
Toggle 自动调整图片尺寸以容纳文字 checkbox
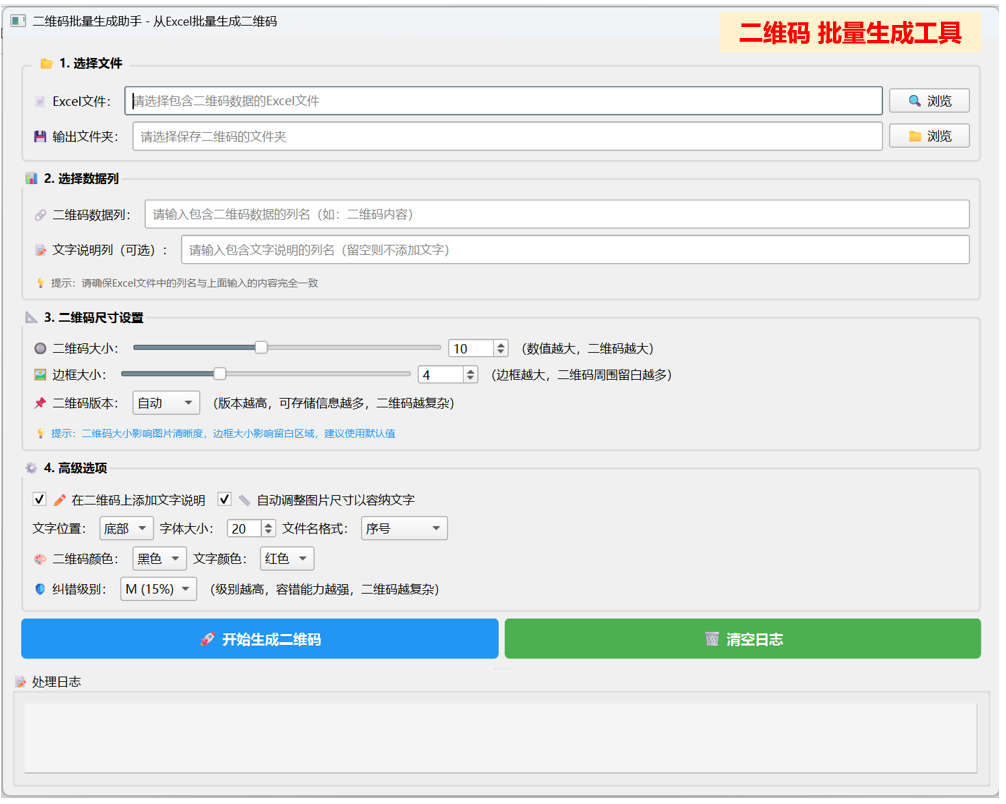[224, 499]
